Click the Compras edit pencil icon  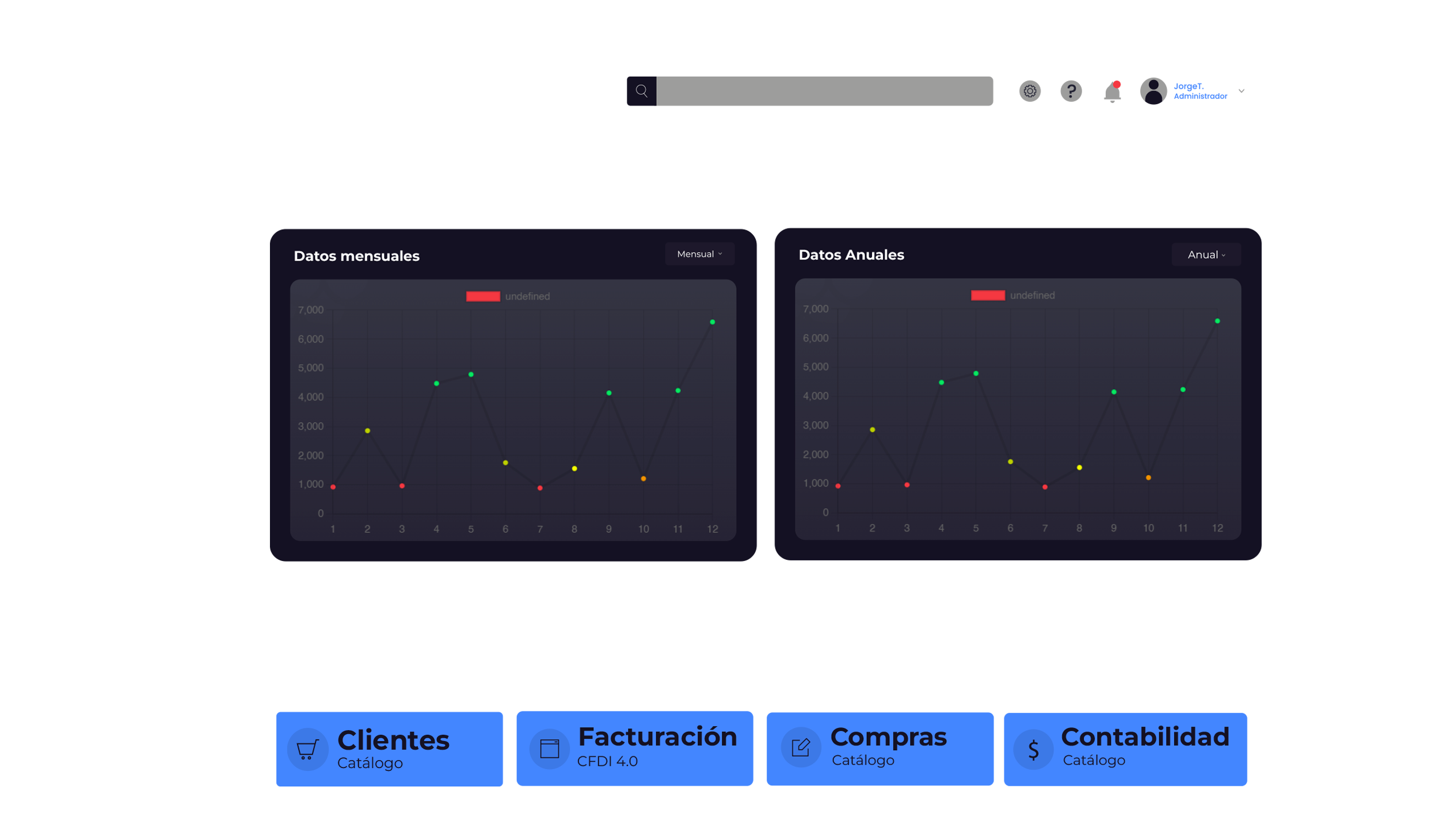click(x=801, y=747)
